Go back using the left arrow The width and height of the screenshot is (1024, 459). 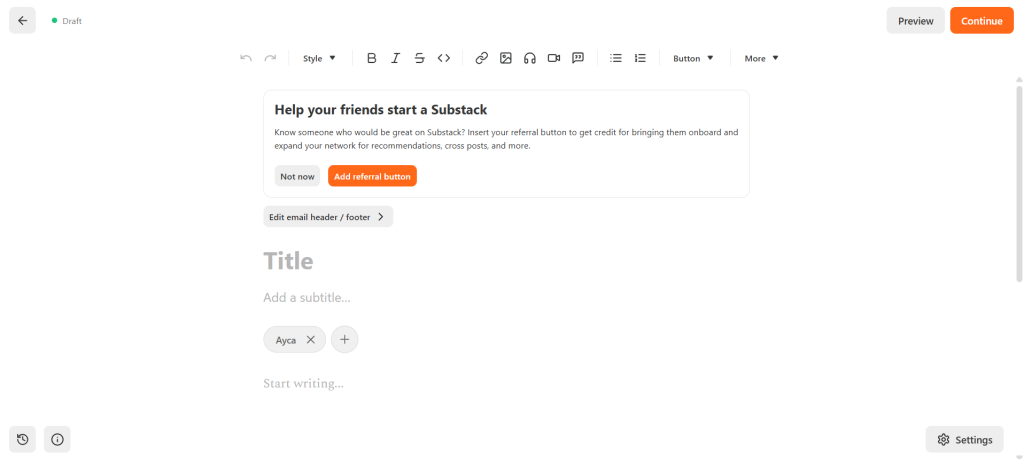(22, 20)
